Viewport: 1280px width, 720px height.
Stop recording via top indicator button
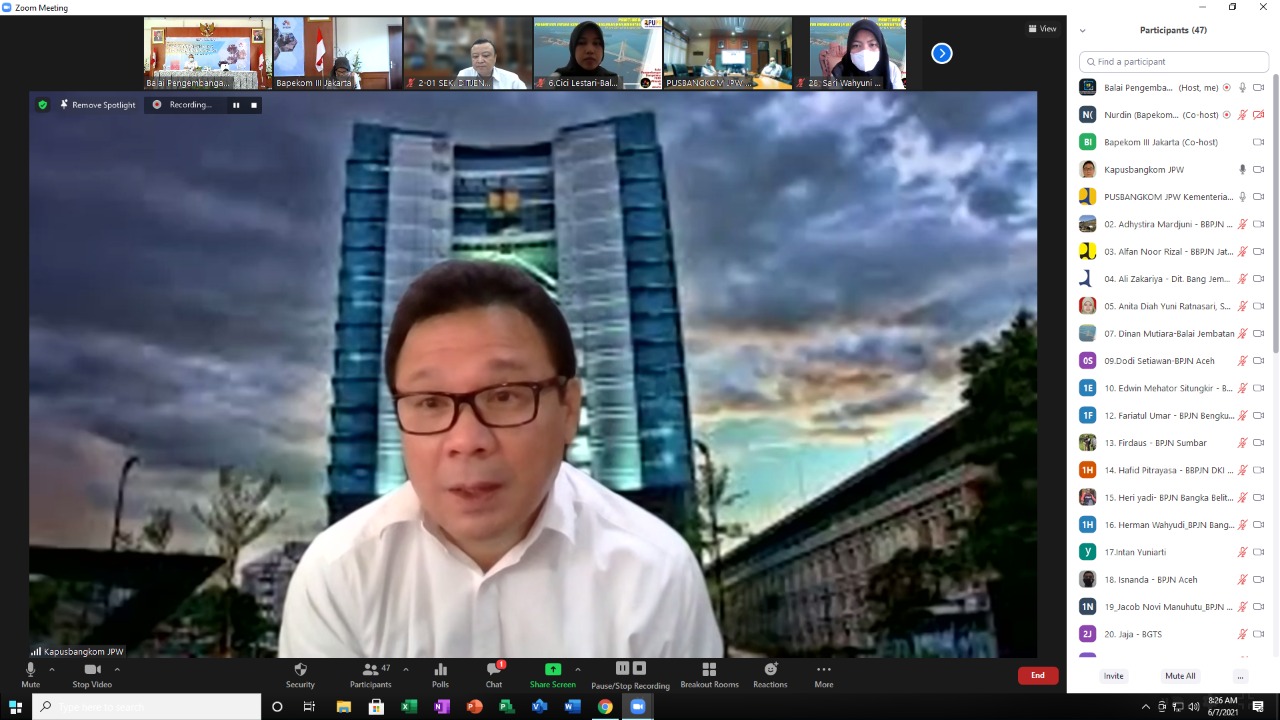coord(254,105)
